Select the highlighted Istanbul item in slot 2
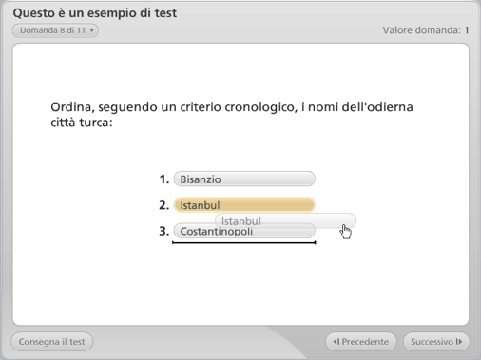The height and width of the screenshot is (360, 481). (x=244, y=205)
